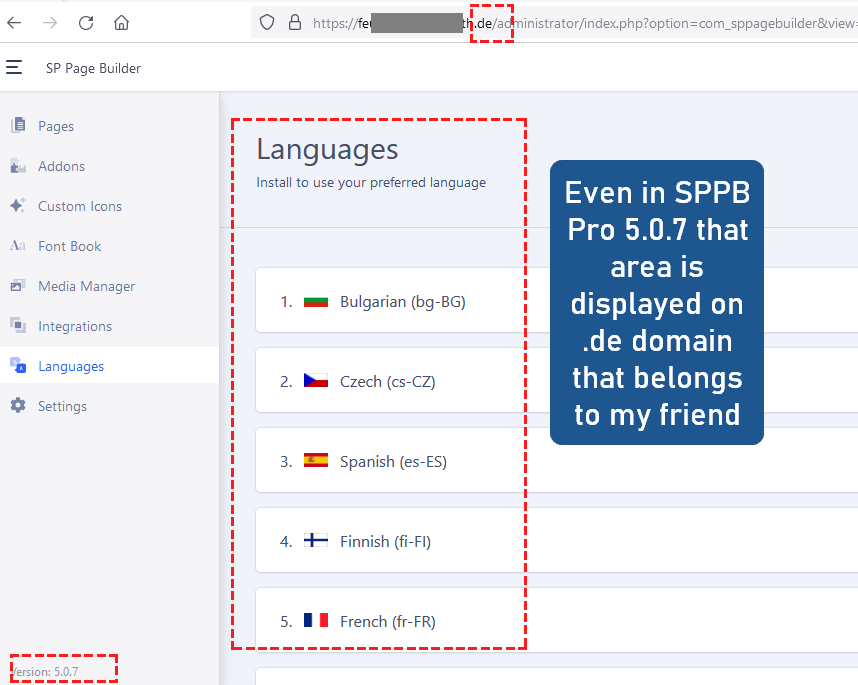Reload the page with refresh icon
Image resolution: width=858 pixels, height=685 pixels.
[x=86, y=22]
